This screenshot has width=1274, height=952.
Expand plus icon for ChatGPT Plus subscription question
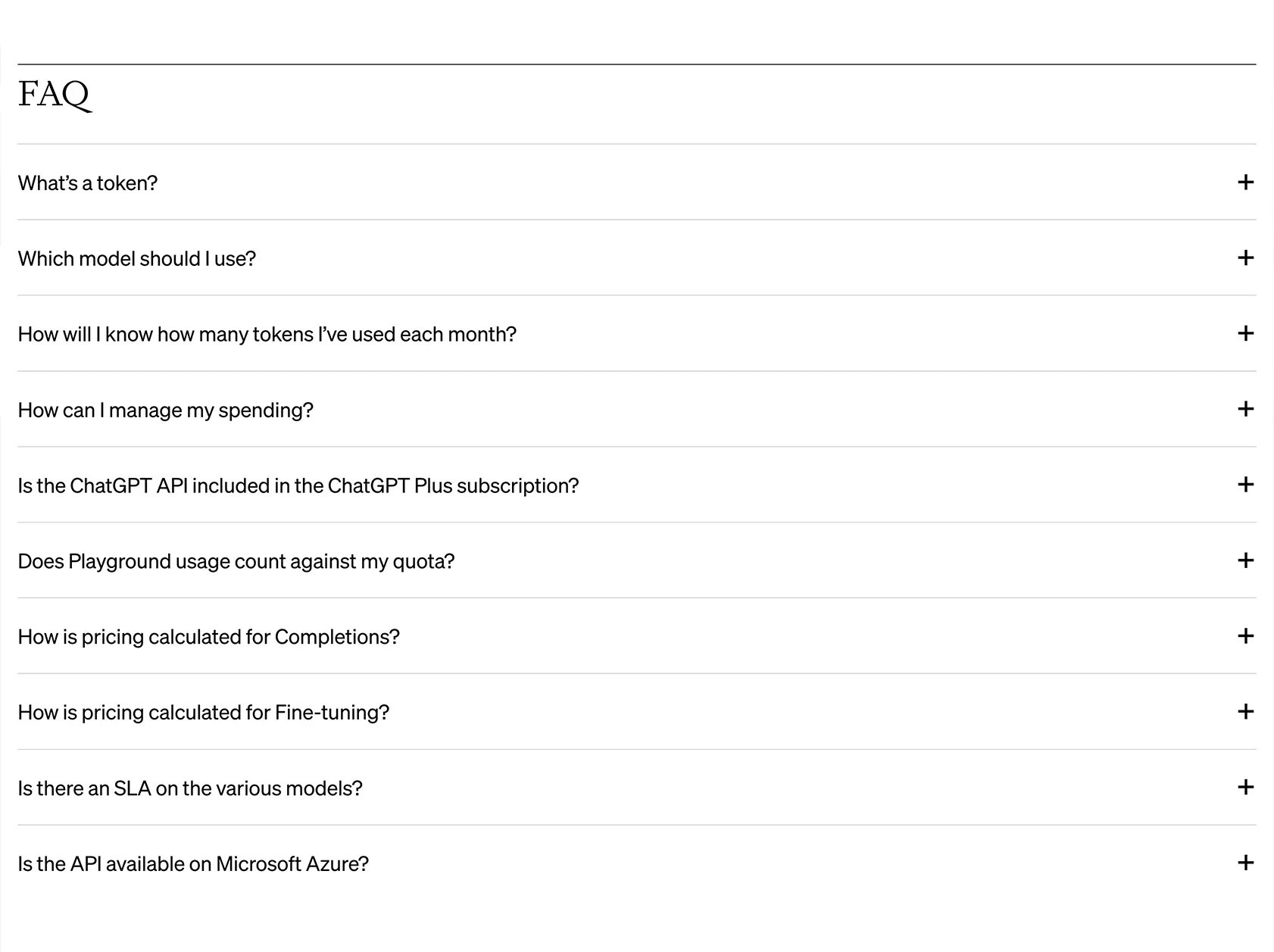coord(1245,485)
